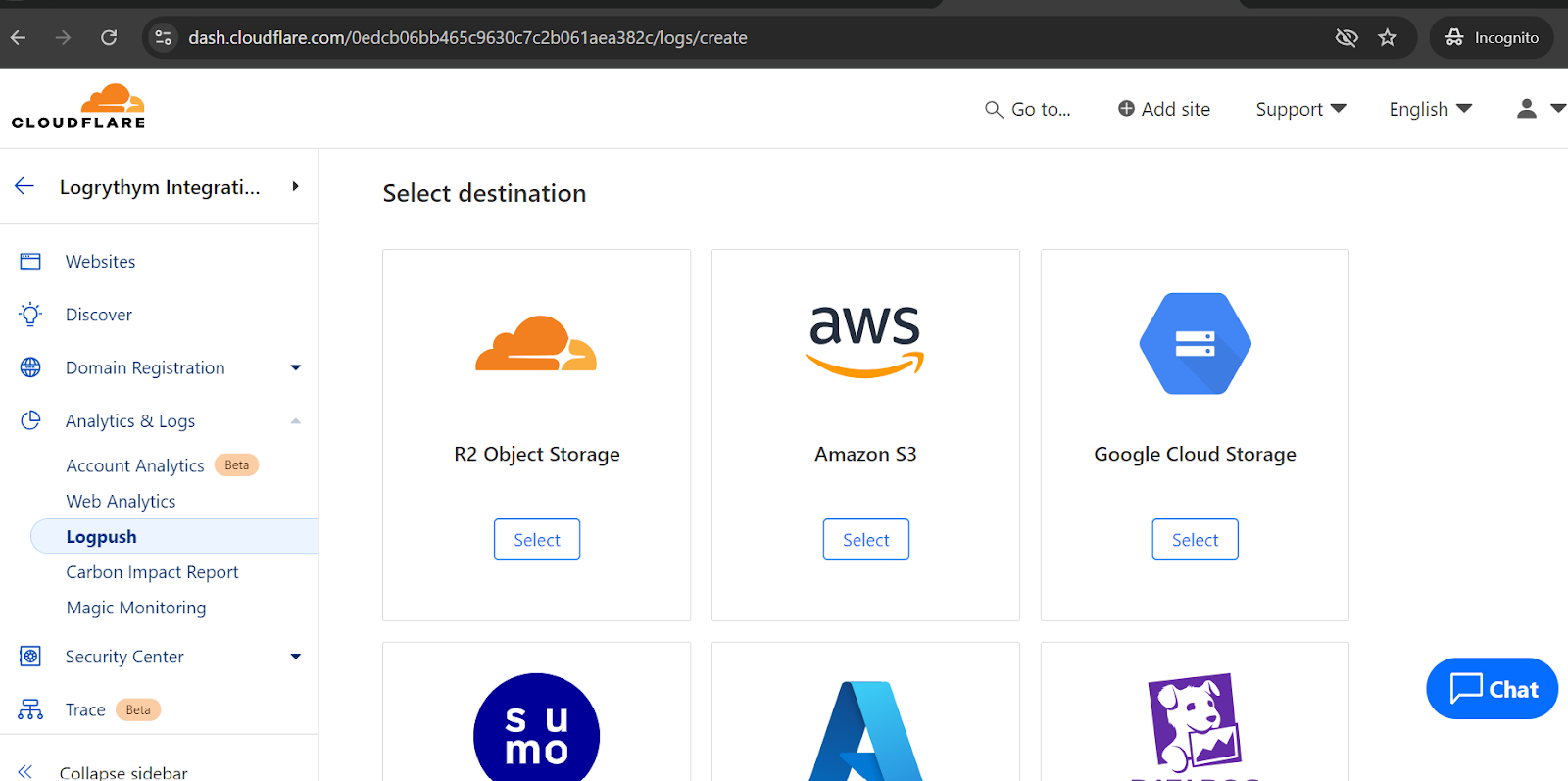Image resolution: width=1568 pixels, height=781 pixels.
Task: Go to Carbon Impact Report
Action: point(152,572)
